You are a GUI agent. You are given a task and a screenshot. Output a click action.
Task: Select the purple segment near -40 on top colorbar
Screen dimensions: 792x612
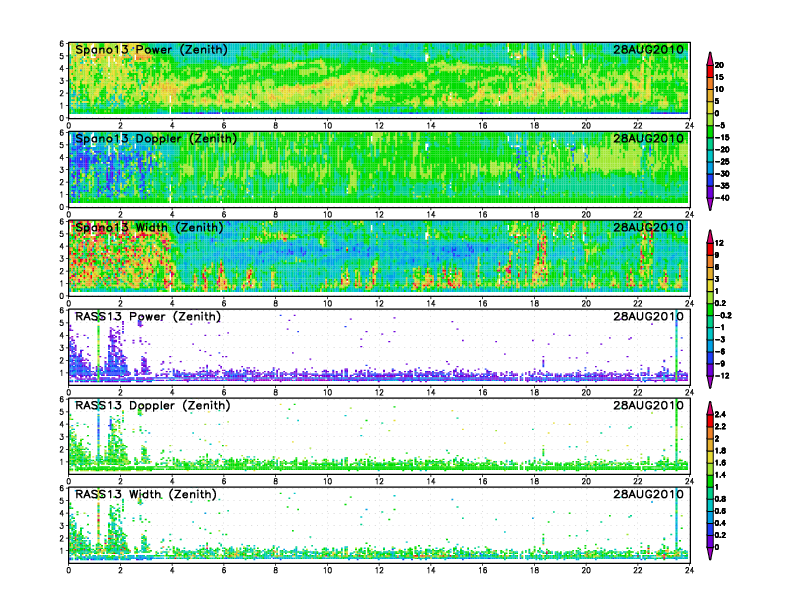click(x=710, y=192)
